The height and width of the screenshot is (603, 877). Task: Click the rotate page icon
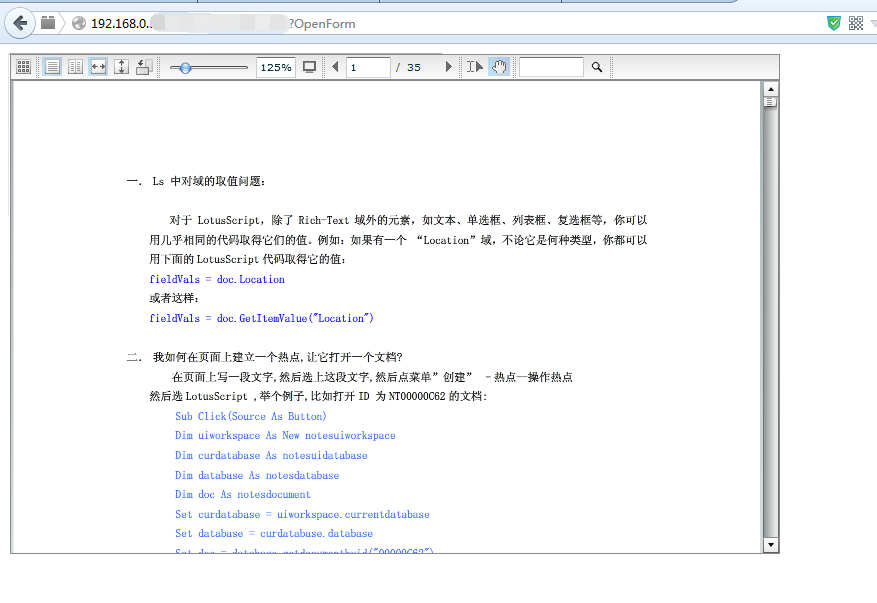(x=144, y=67)
